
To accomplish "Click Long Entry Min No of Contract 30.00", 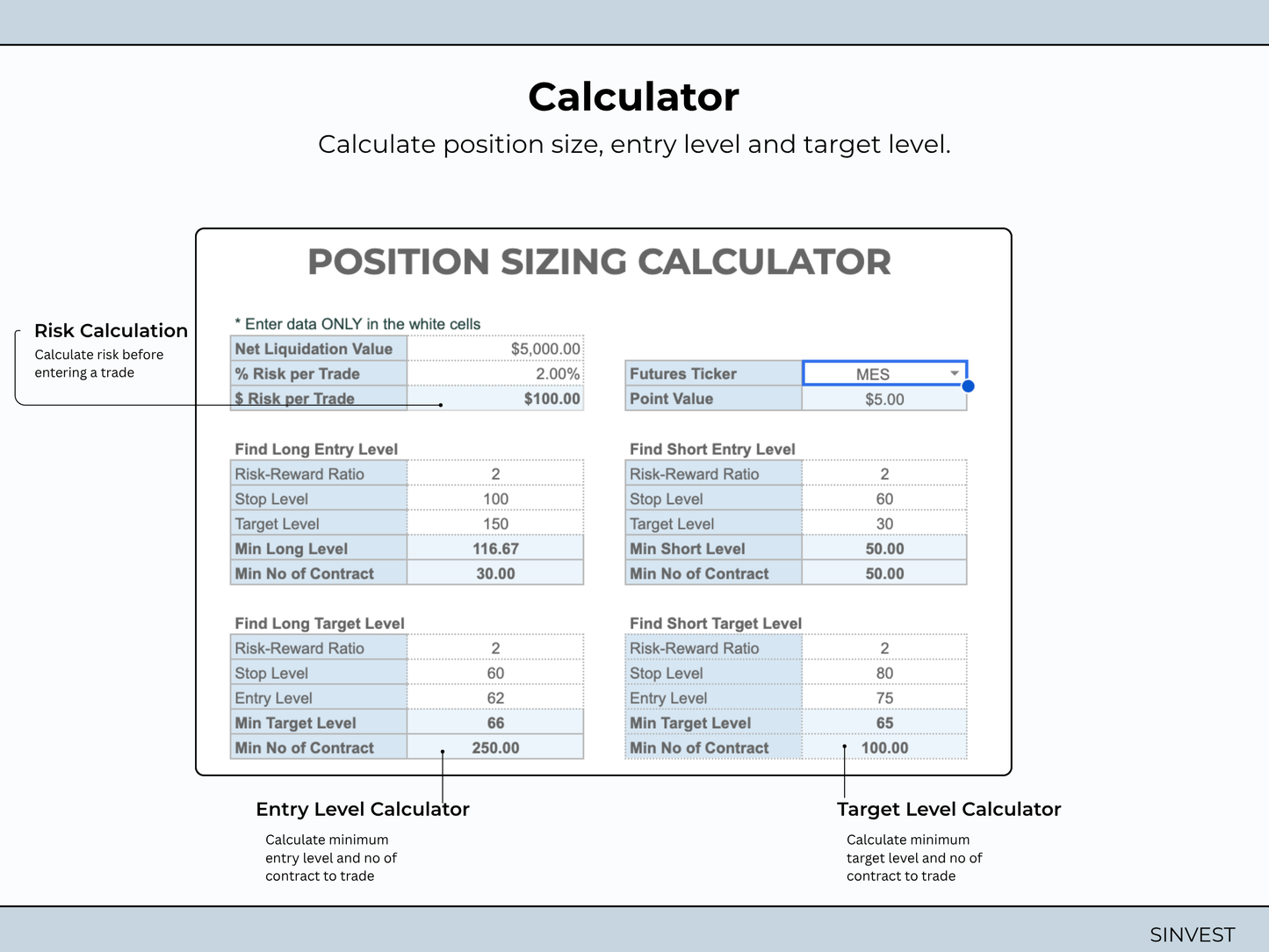I will tap(495, 573).
